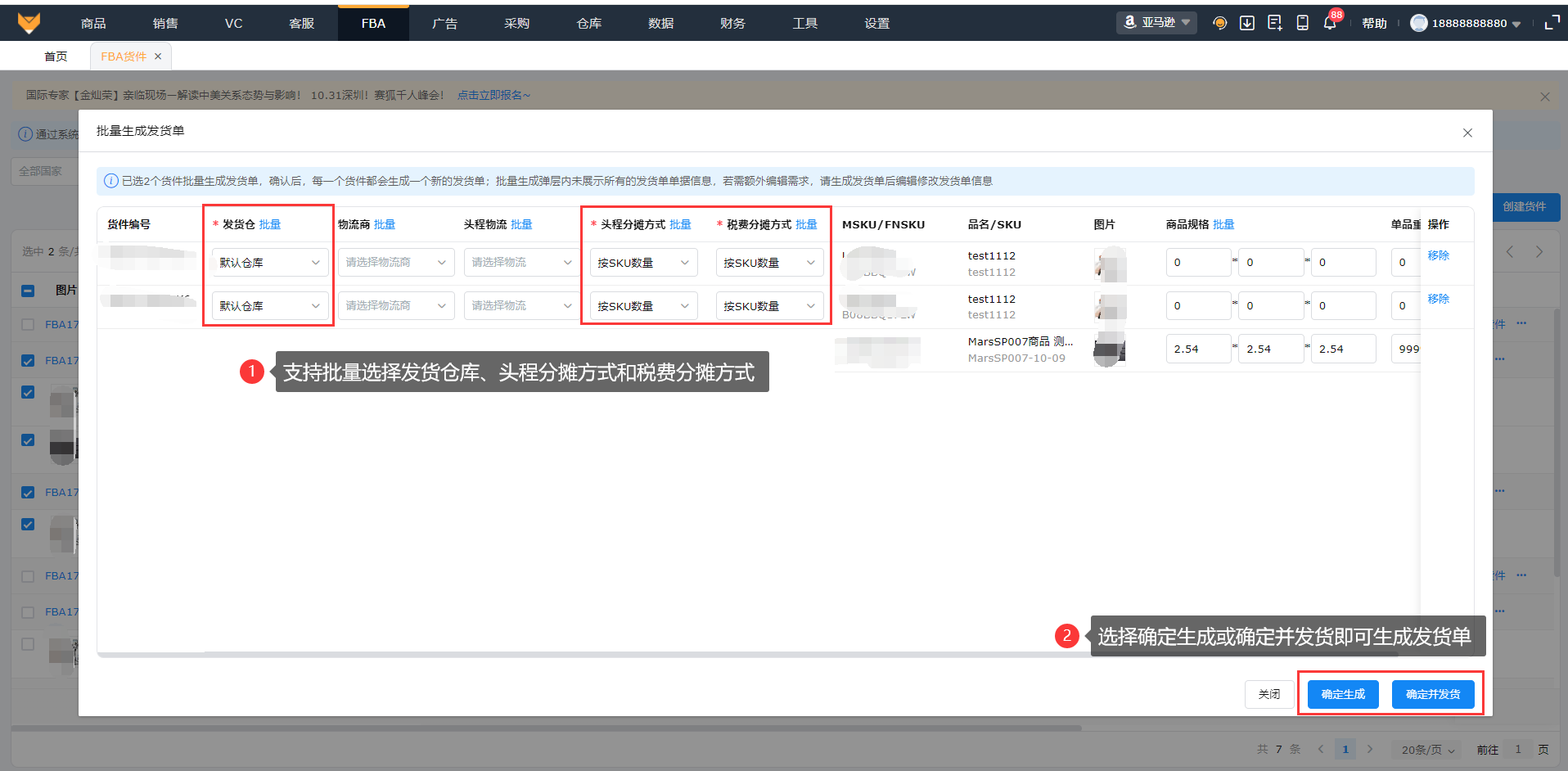The height and width of the screenshot is (771, 1568).
Task: Toggle select-all checkbox beside 图片 in background
Action: (28, 291)
